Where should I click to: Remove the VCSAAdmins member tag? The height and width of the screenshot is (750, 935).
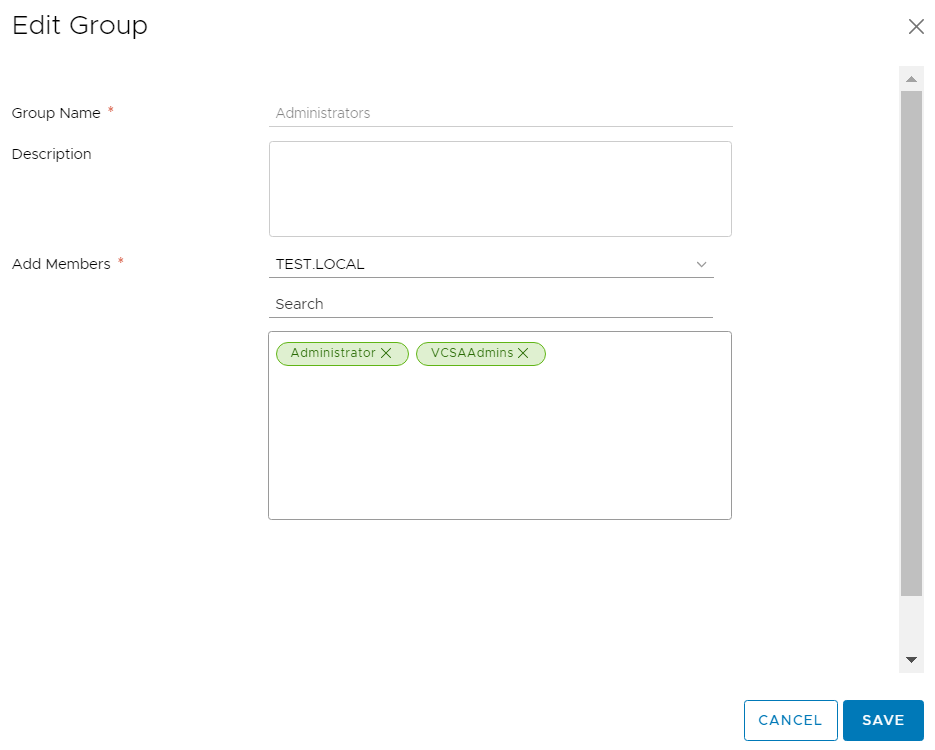523,353
